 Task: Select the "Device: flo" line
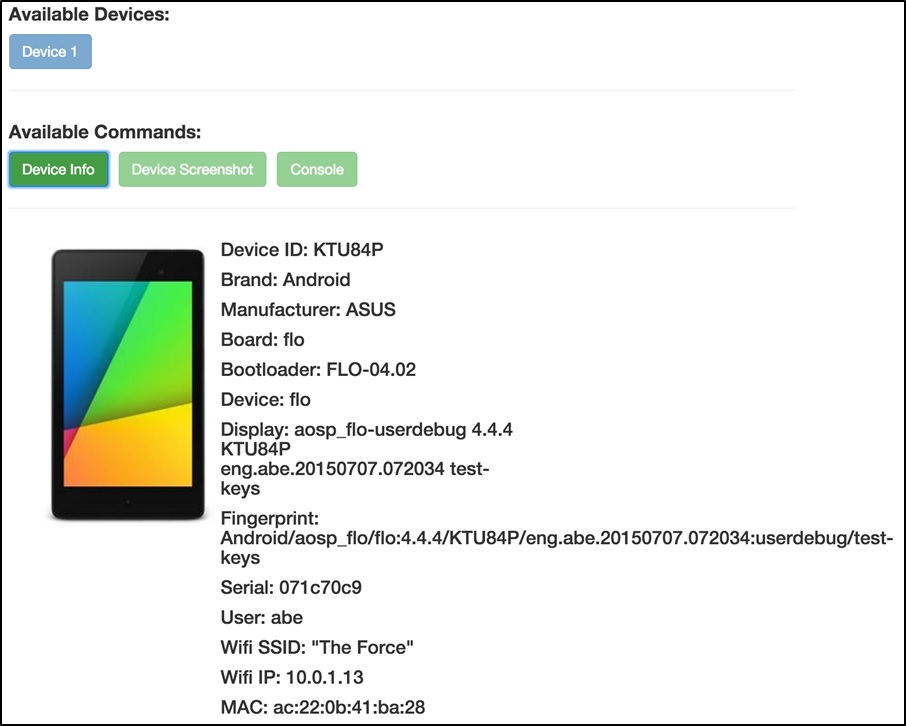click(x=265, y=400)
